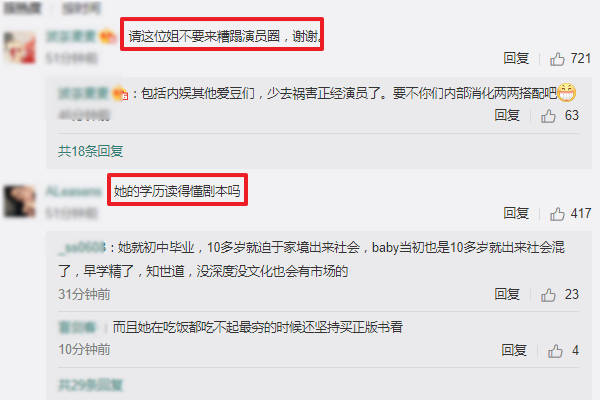Click 回复 on the 31分钟前 reply

[x=507, y=294]
